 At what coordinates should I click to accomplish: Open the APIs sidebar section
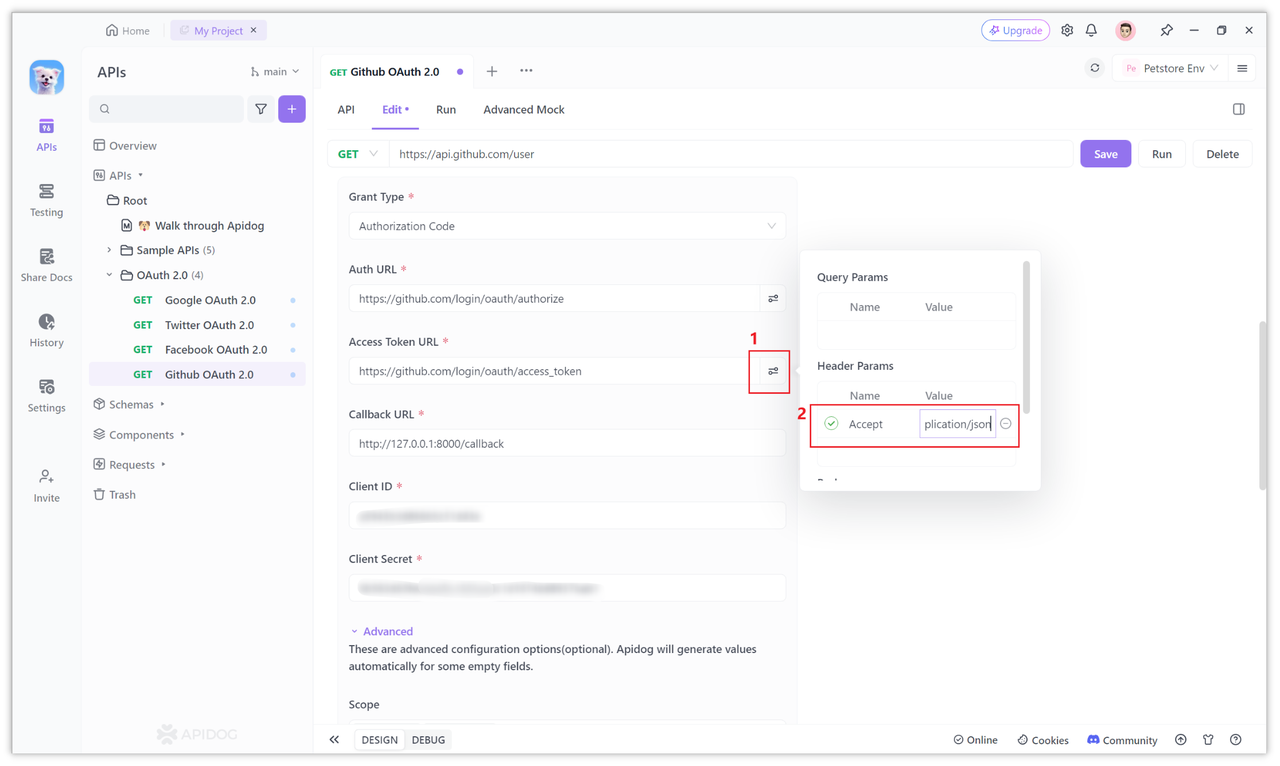46,135
